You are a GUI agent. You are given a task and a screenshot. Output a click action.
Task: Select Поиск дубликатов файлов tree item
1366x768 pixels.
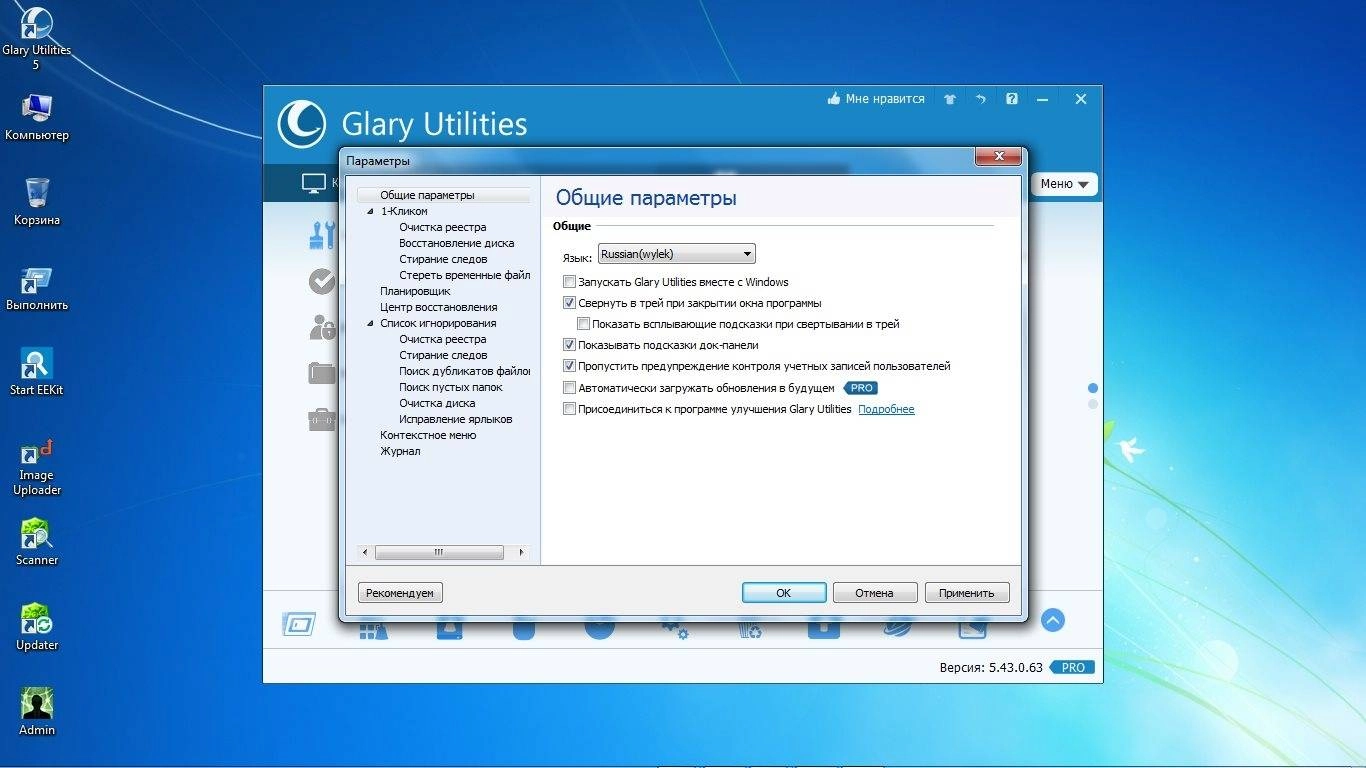pyautogui.click(x=464, y=371)
